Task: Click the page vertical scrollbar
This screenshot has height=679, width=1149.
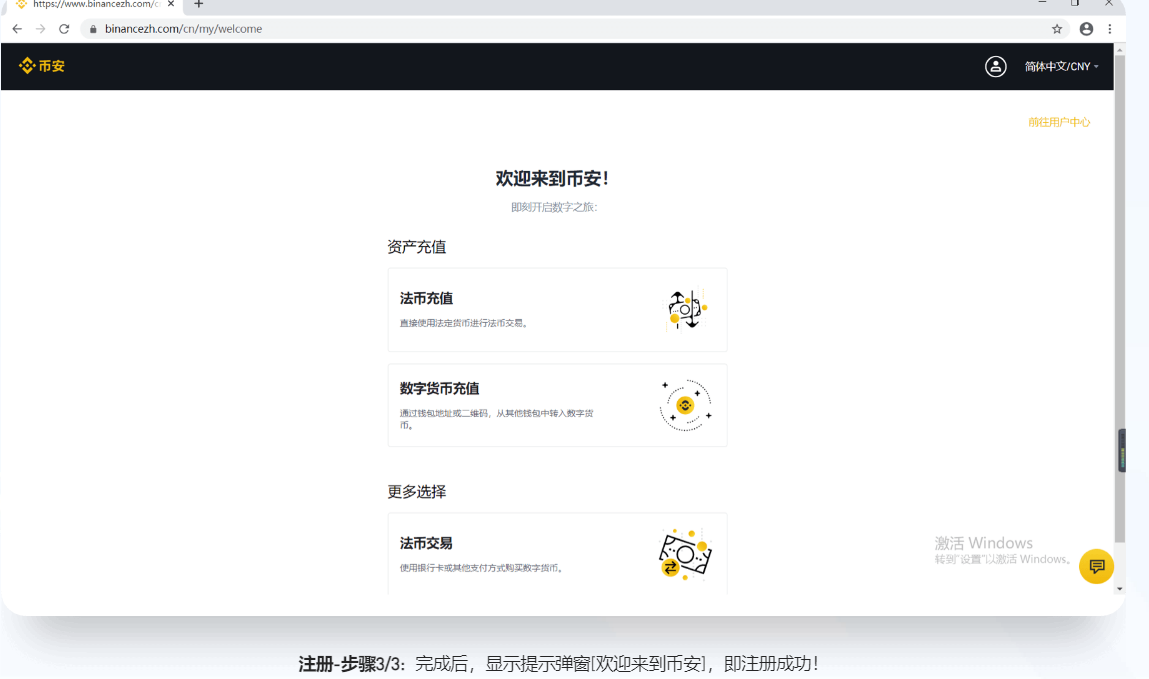Action: (1120, 300)
